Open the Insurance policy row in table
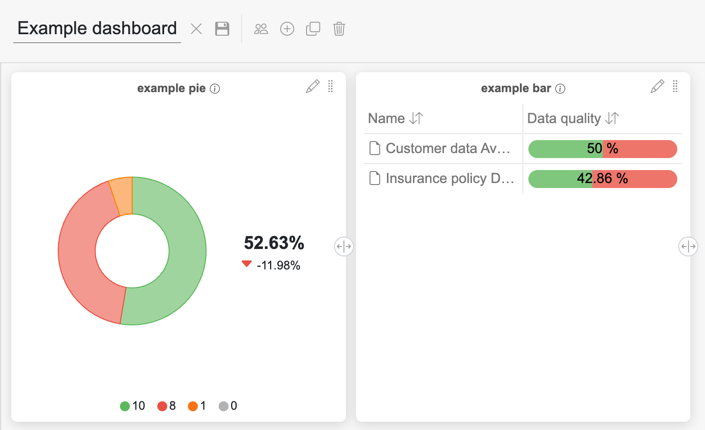 point(449,179)
